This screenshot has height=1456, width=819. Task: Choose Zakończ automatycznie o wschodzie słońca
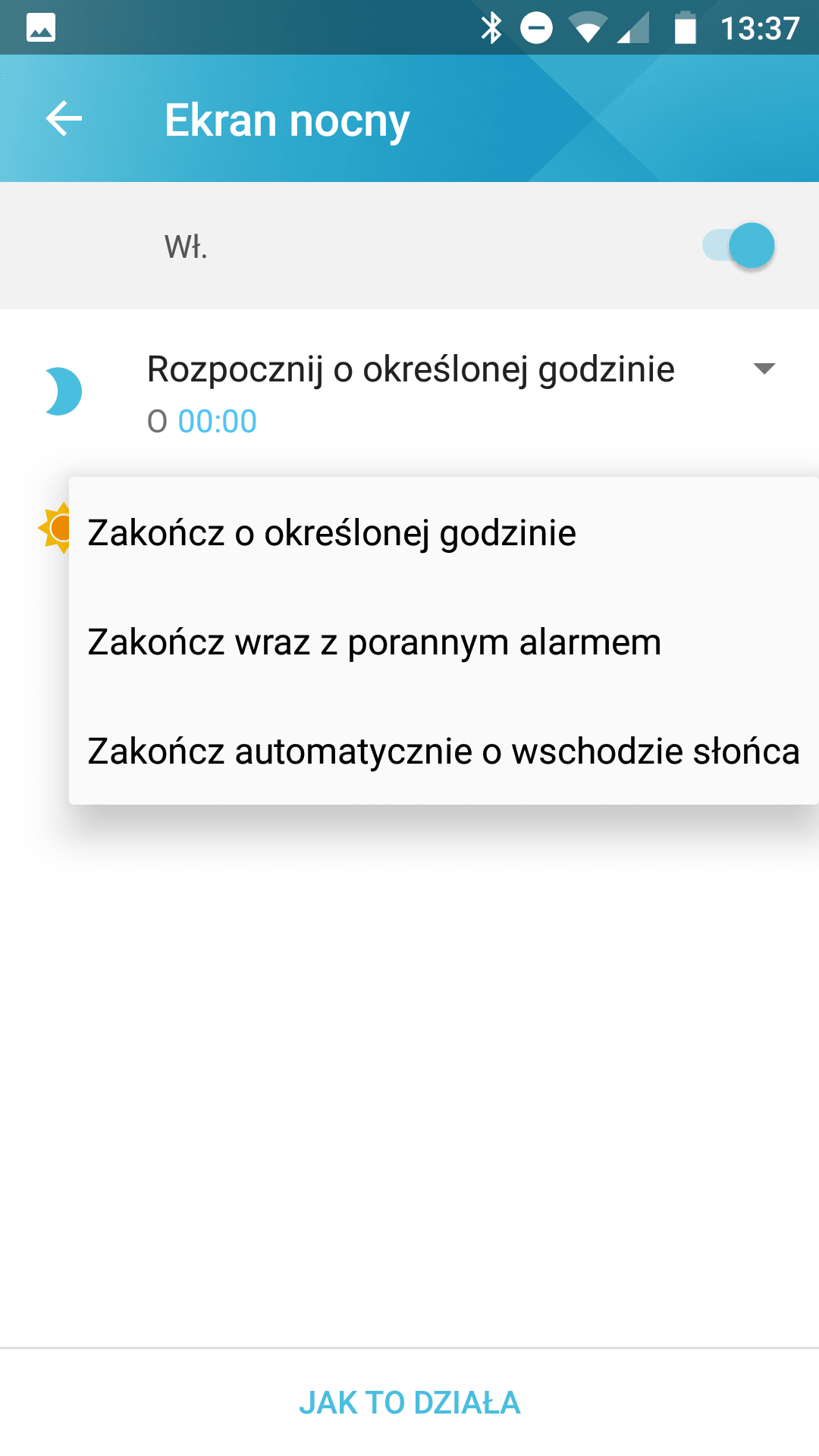point(444,751)
